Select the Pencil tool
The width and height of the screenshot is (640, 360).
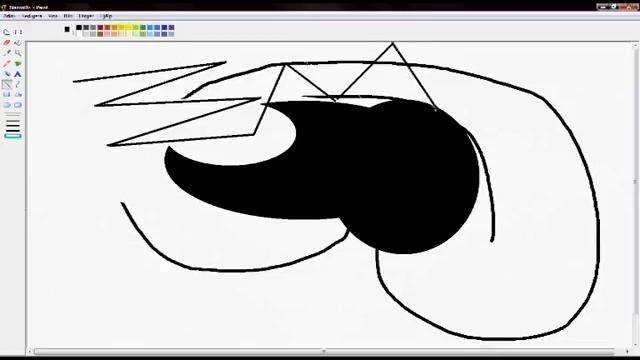tap(7, 64)
